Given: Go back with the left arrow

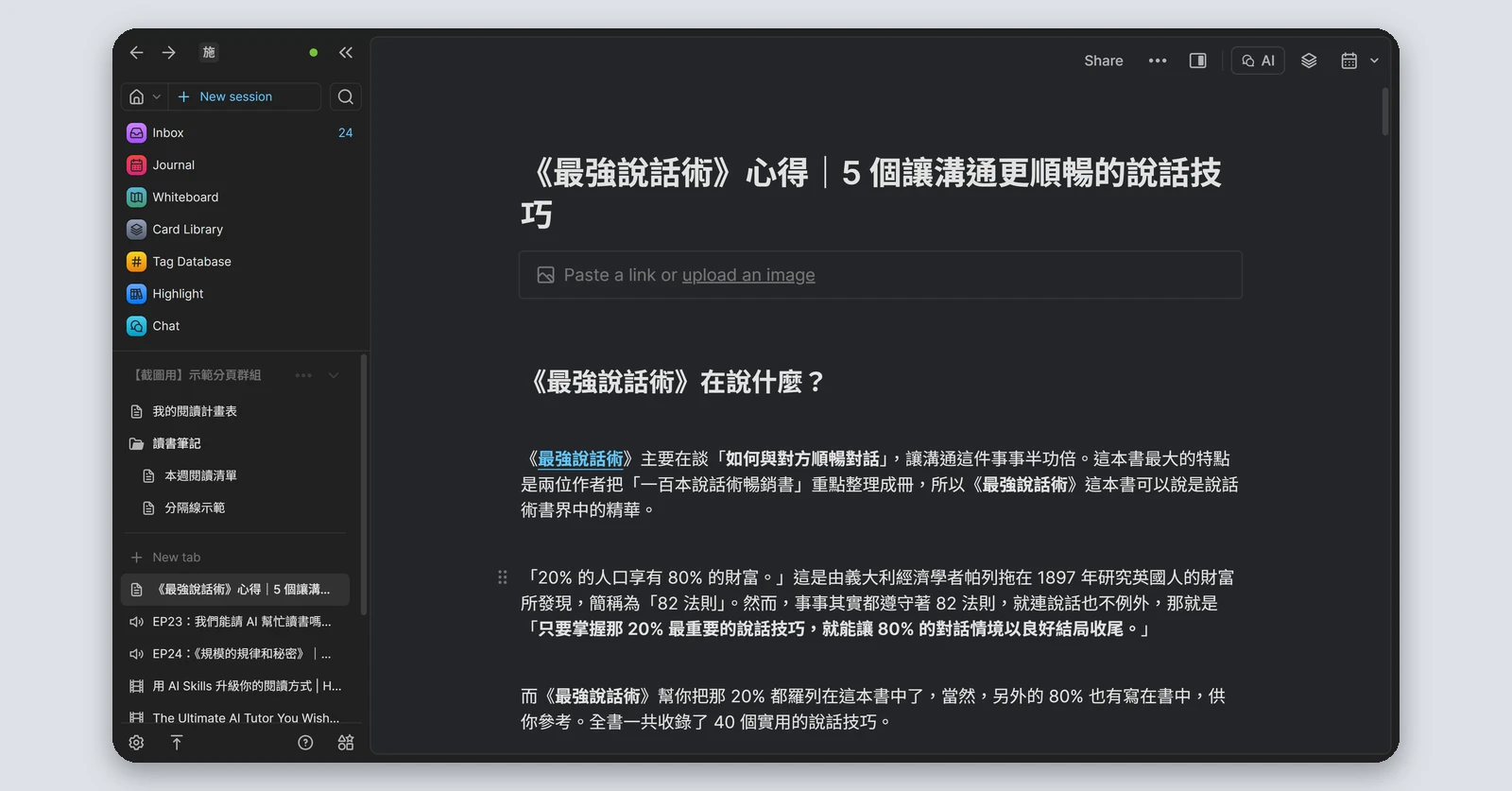Looking at the screenshot, I should [136, 53].
